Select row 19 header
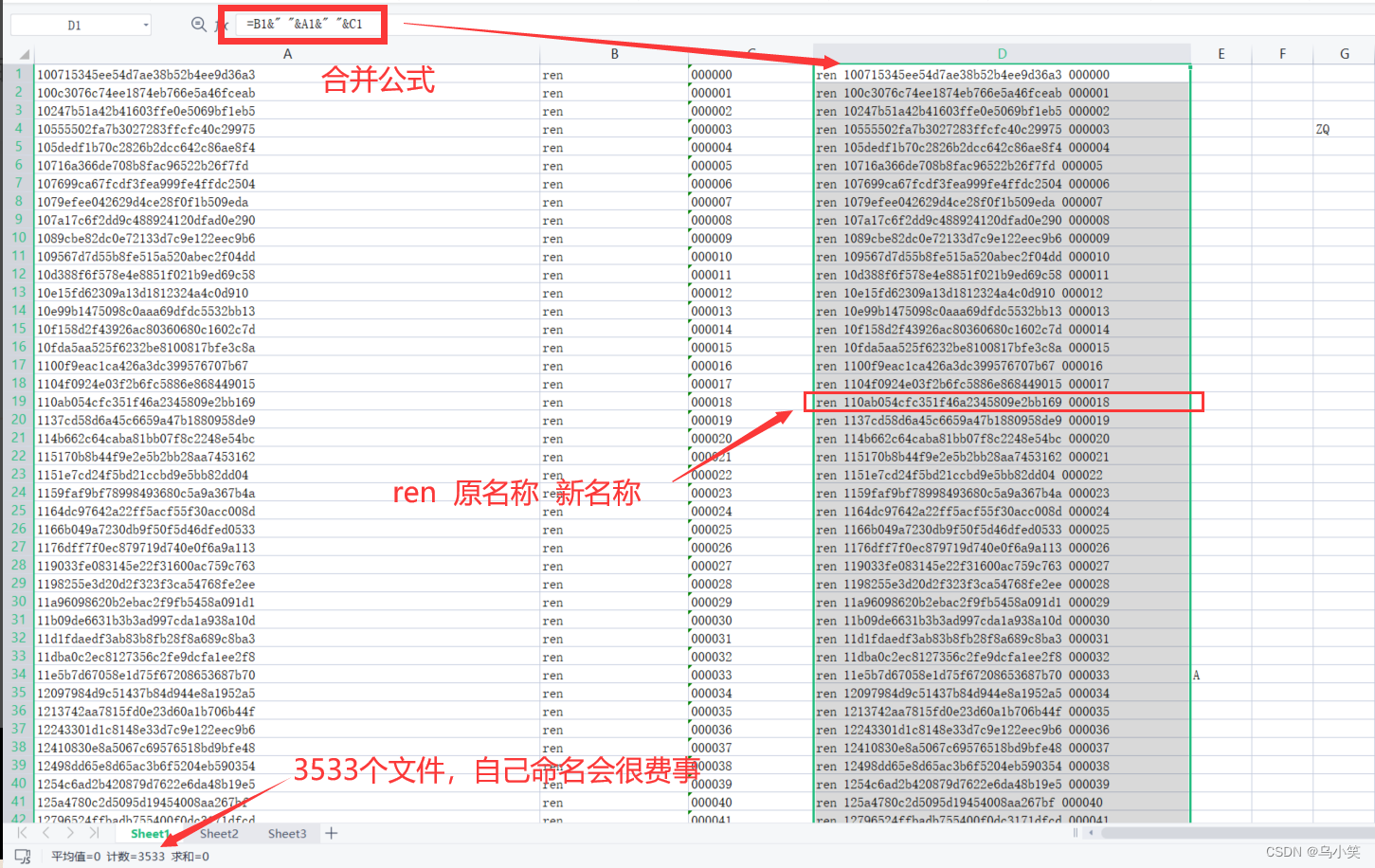Viewport: 1375px width, 868px height. (x=18, y=402)
